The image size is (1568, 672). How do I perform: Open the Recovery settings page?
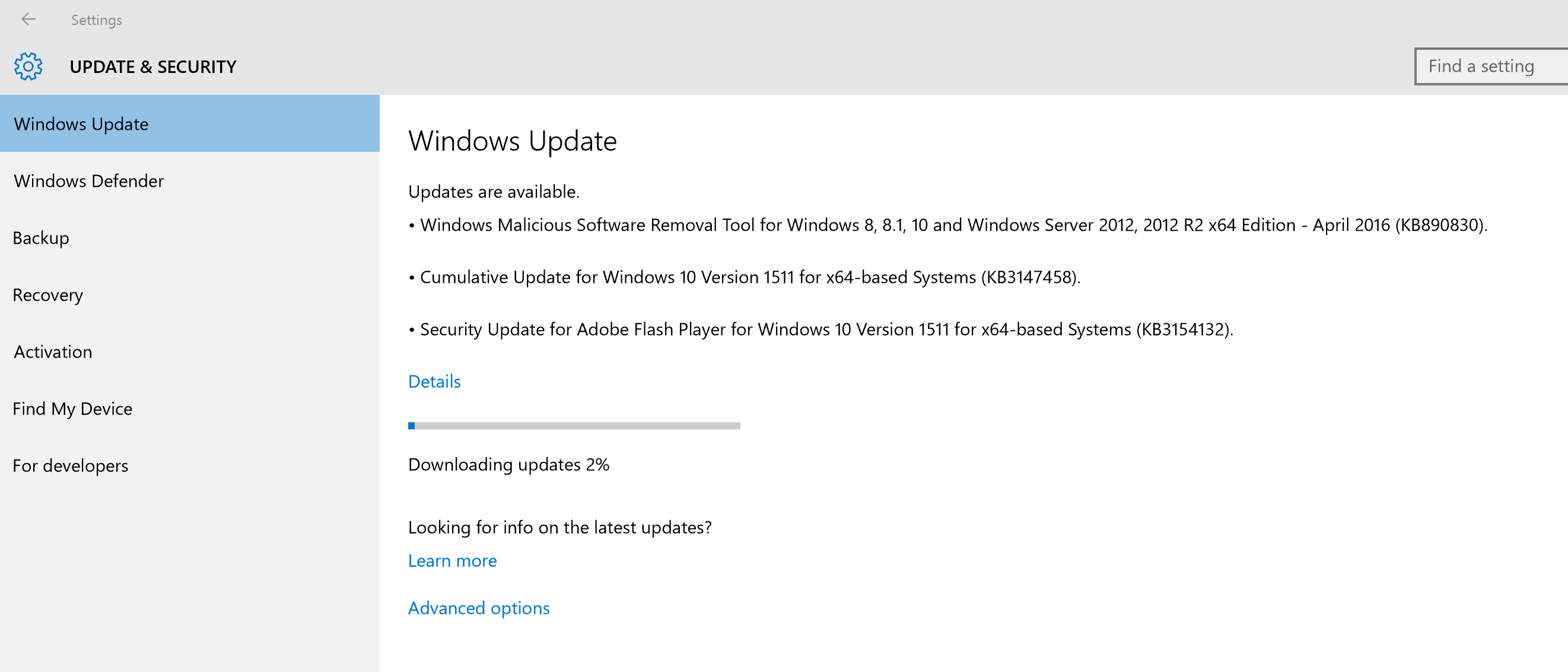click(x=47, y=295)
